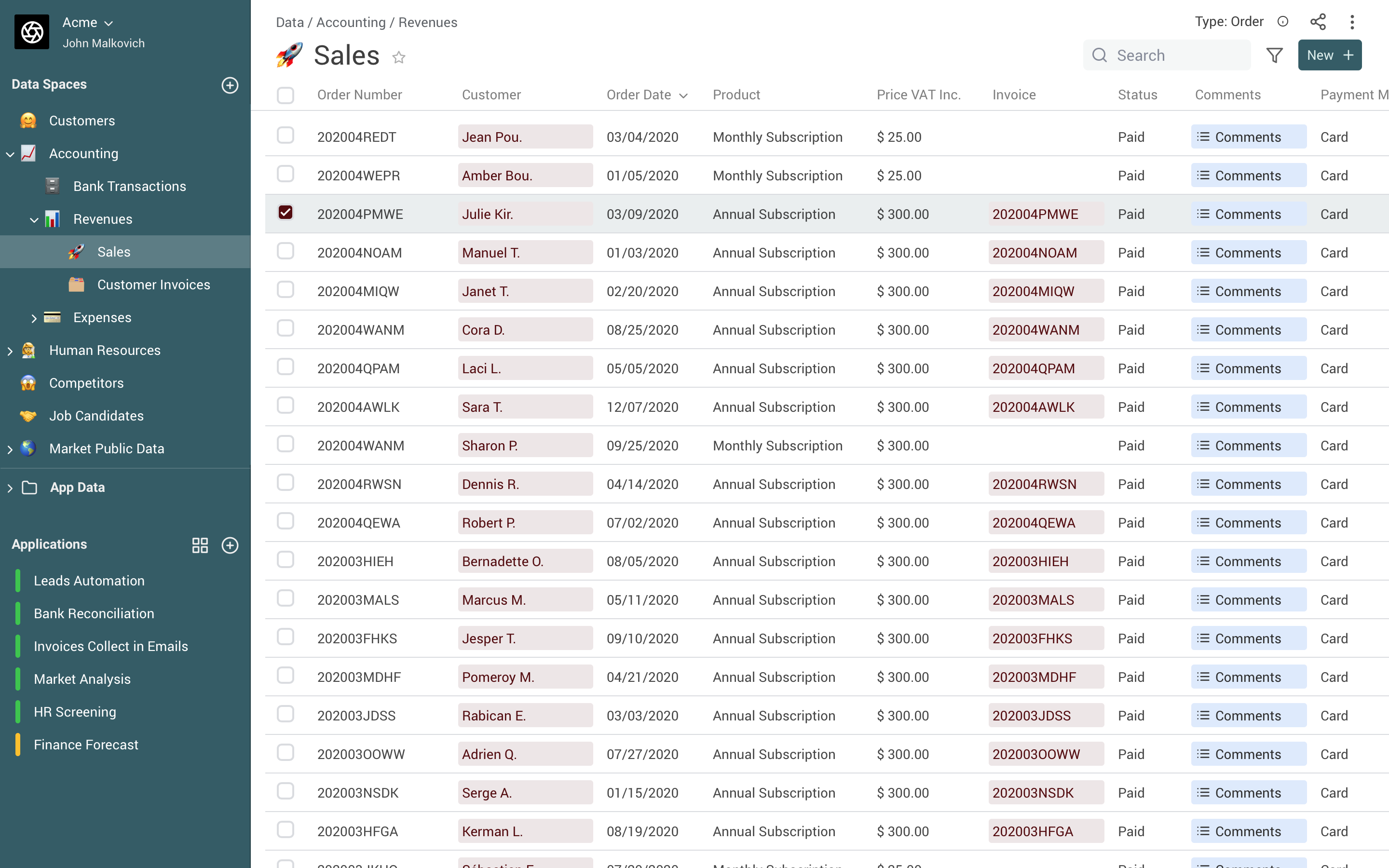Click the Customers data space icon
This screenshot has height=868, width=1389.
pos(29,120)
